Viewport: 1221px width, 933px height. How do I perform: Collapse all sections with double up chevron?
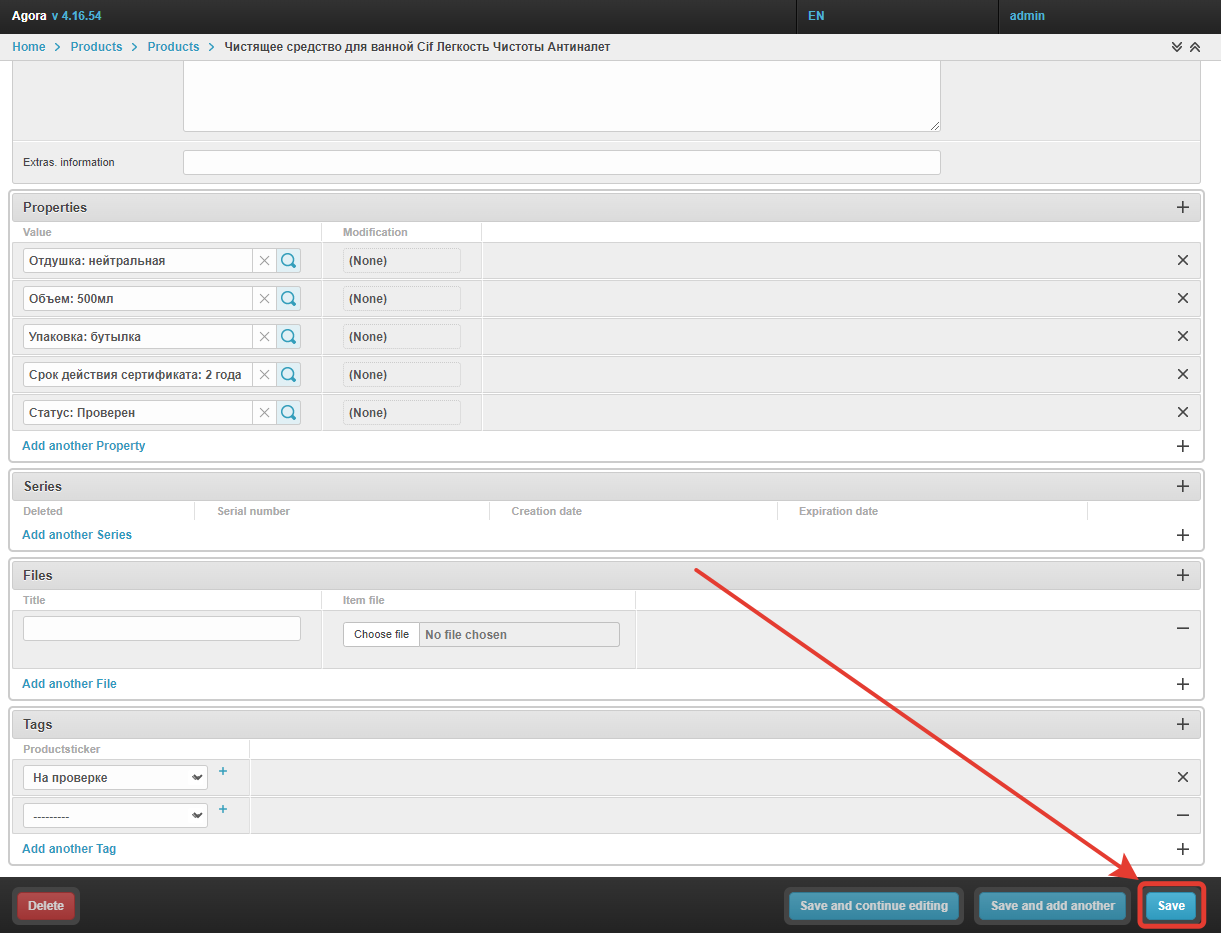click(x=1194, y=47)
